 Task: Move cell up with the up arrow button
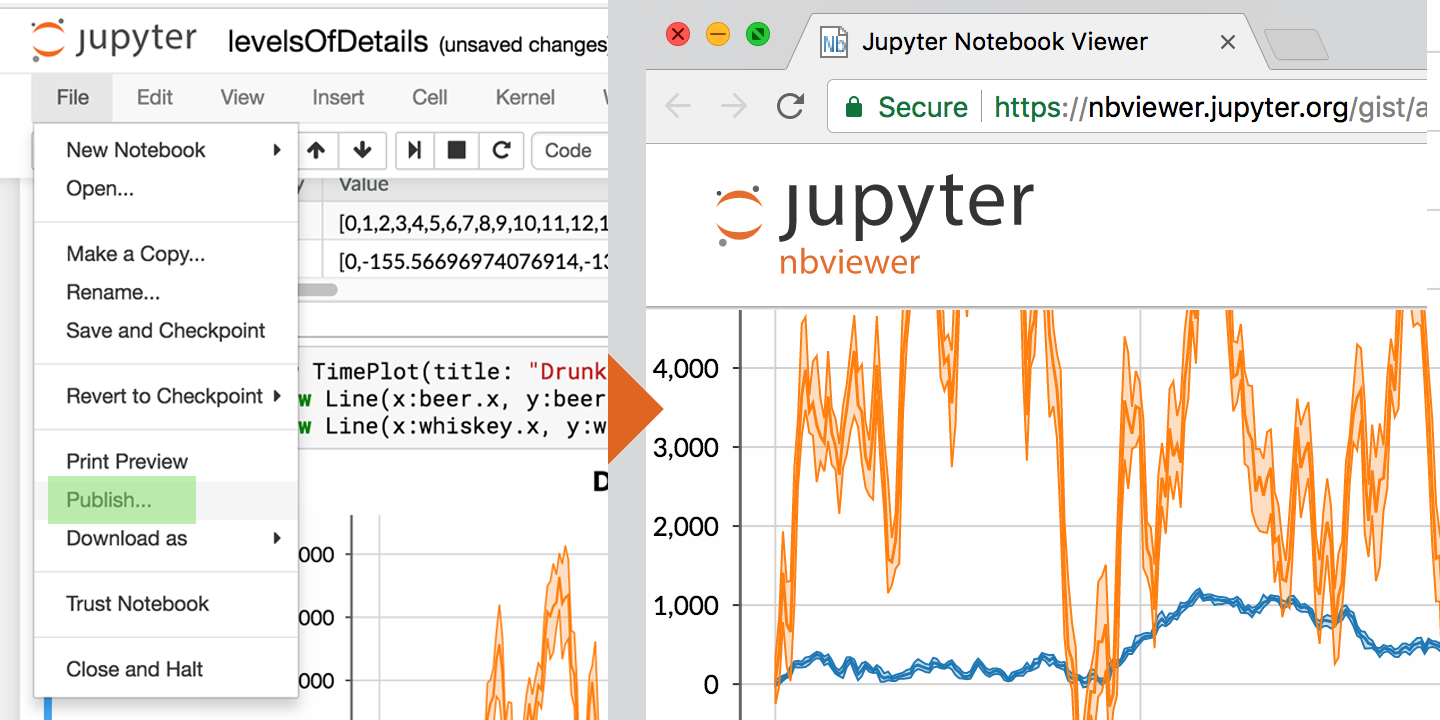coord(317,151)
